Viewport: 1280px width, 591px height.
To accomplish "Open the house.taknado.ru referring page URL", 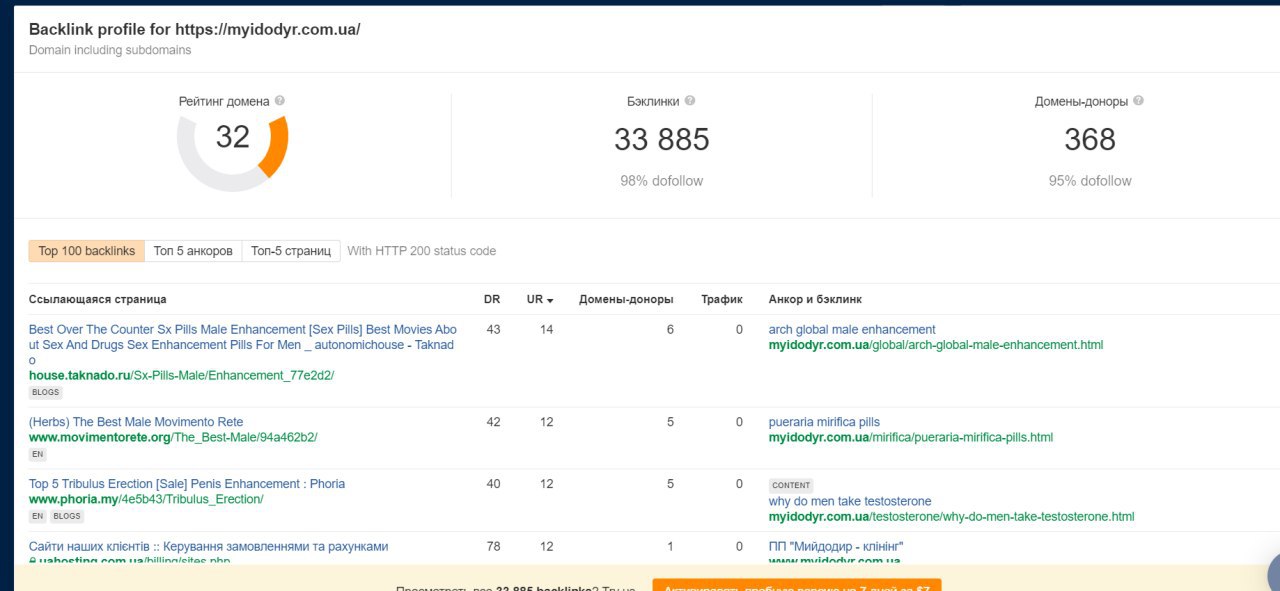I will [x=182, y=375].
